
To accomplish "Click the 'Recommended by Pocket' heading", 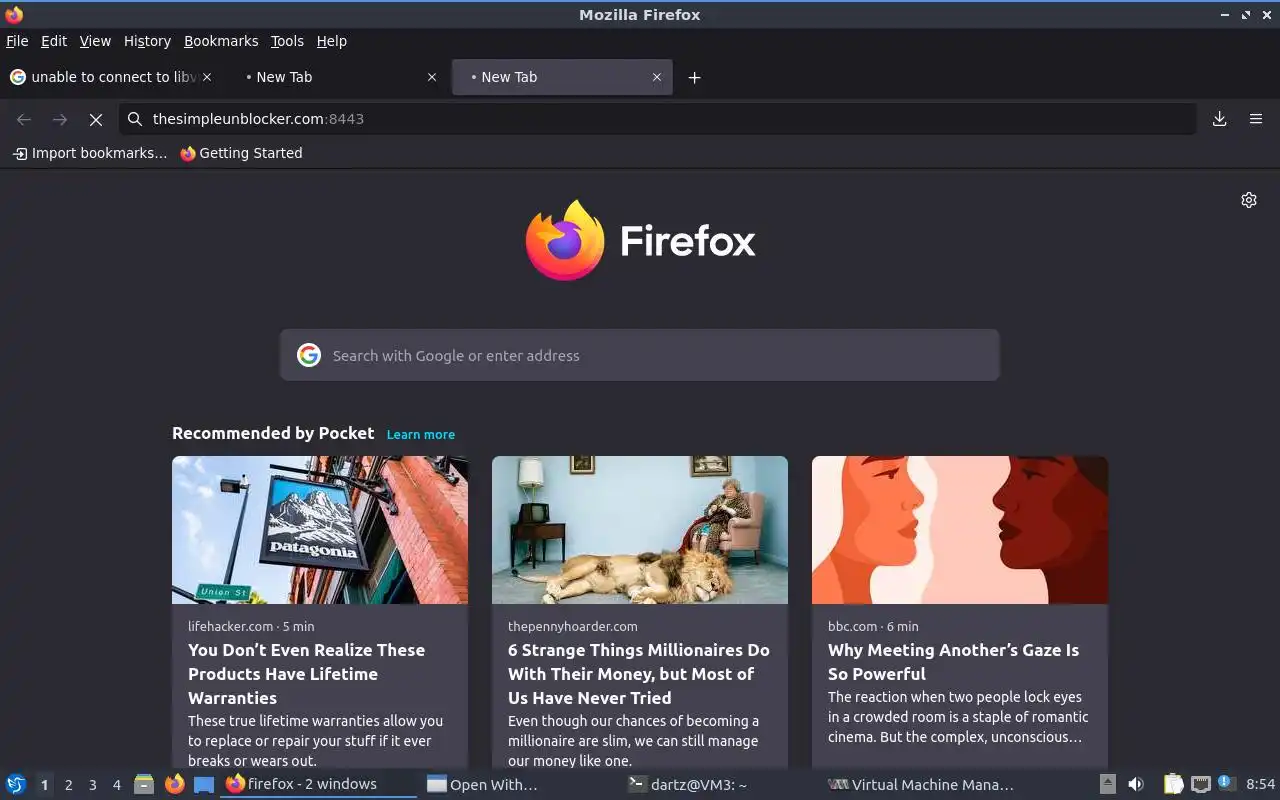I will tap(273, 433).
